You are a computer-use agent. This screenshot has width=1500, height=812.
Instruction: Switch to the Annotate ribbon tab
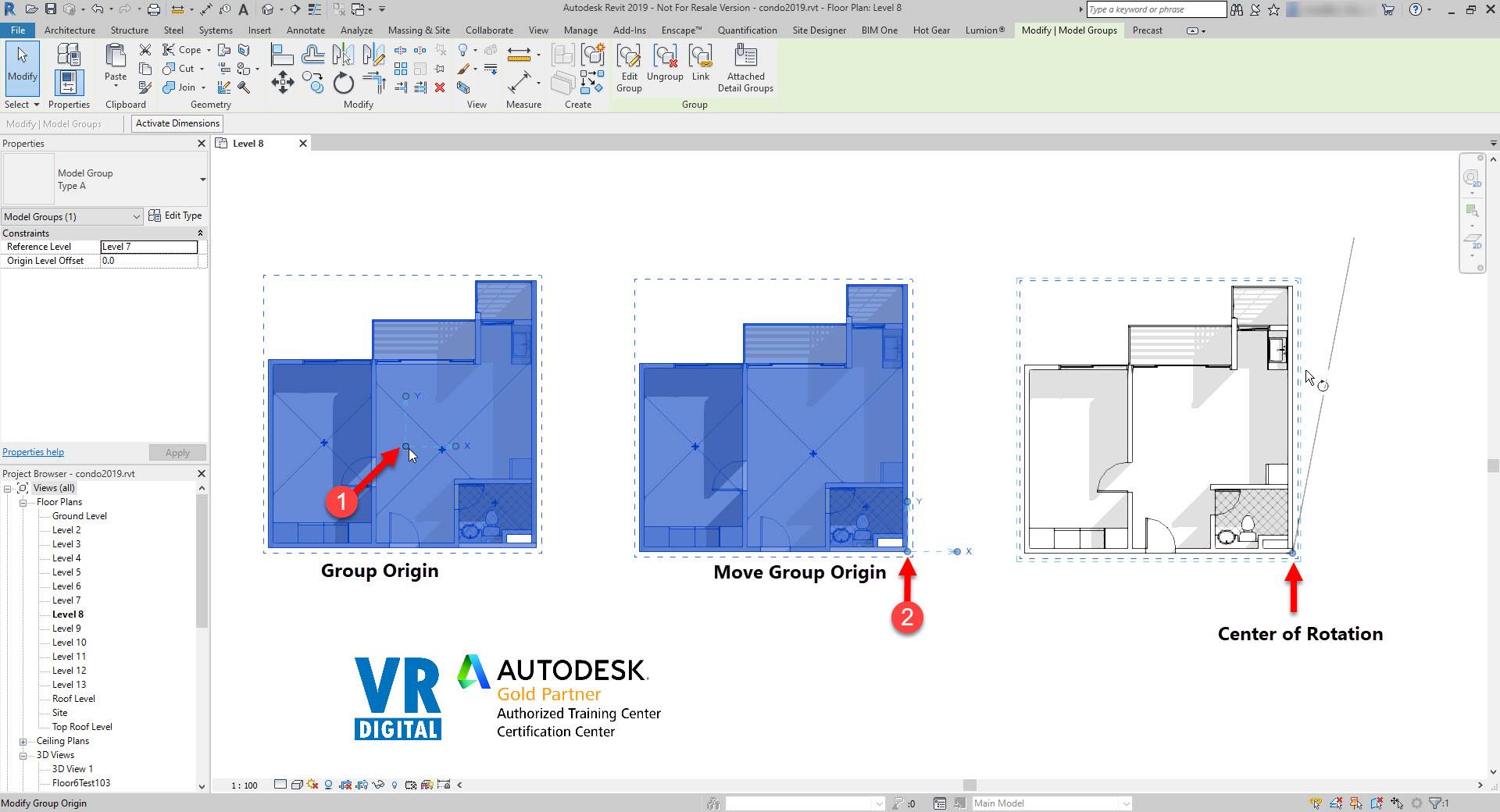click(305, 30)
